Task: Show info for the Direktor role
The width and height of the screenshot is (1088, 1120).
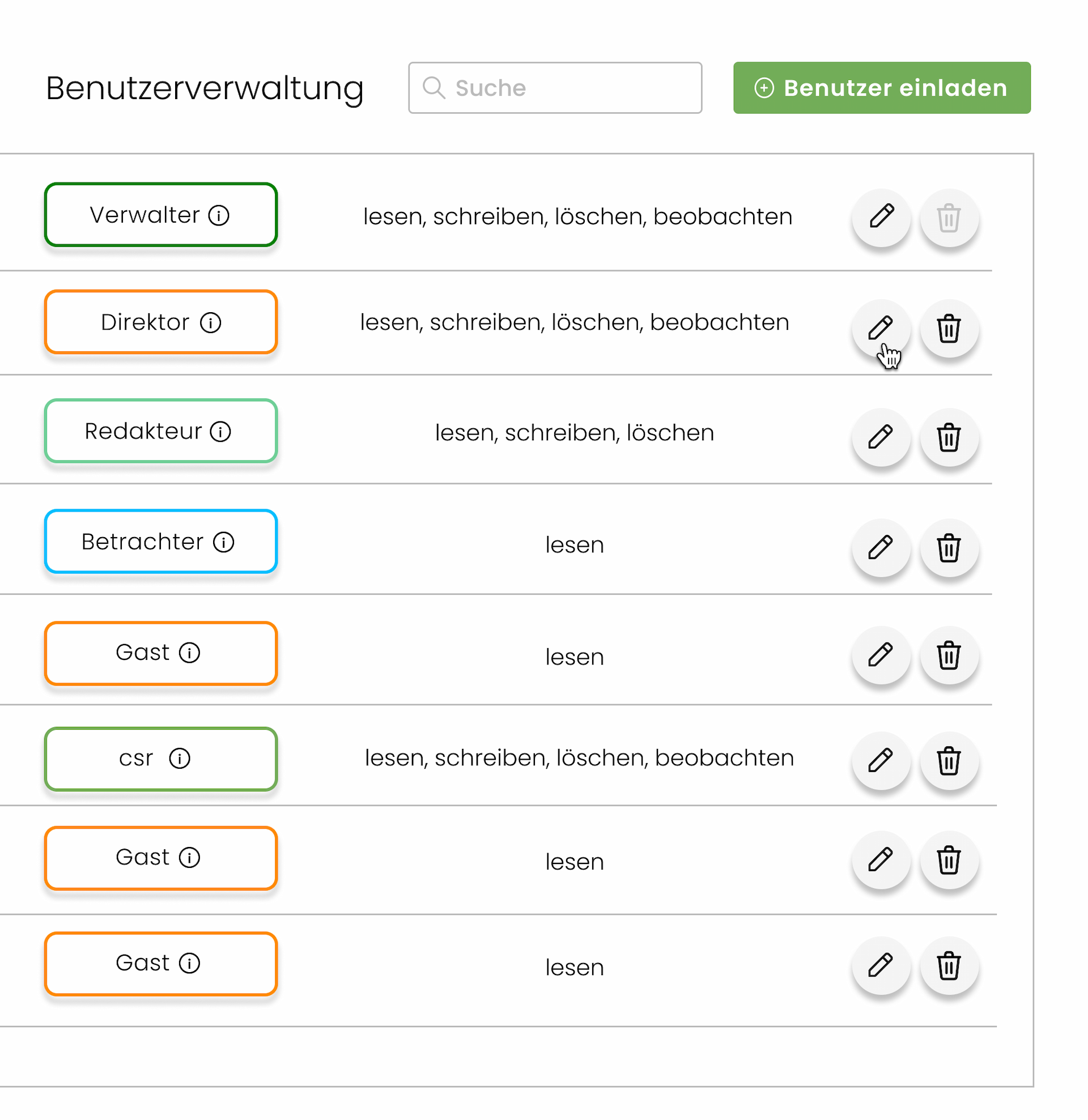Action: 211,322
